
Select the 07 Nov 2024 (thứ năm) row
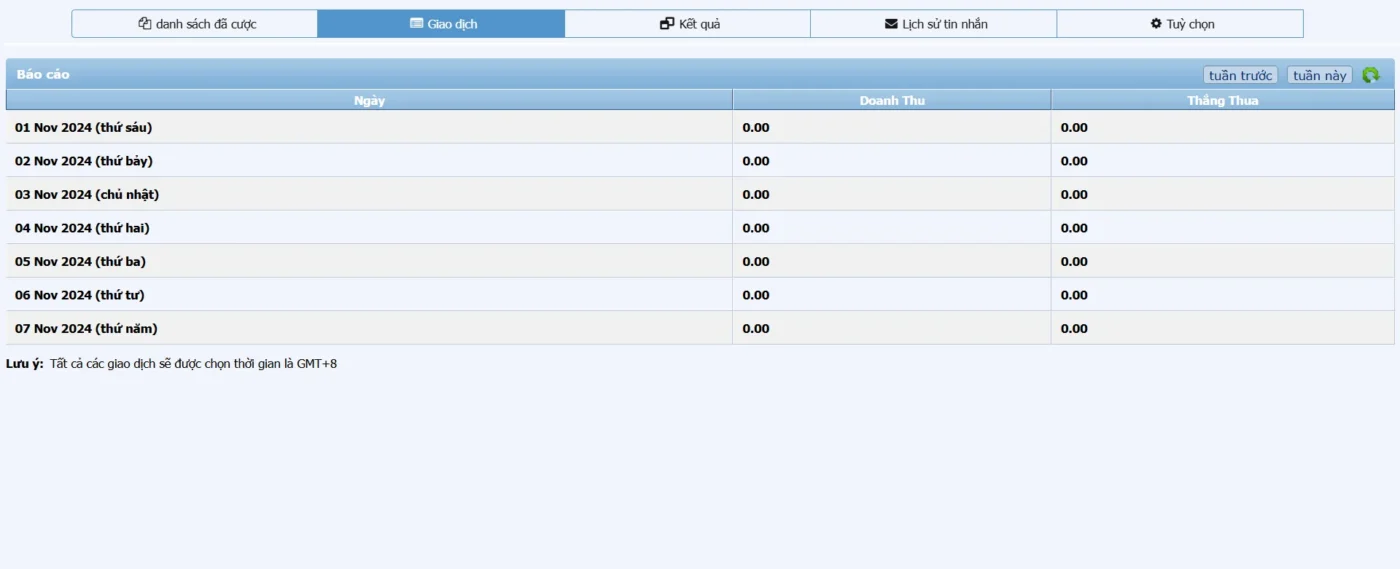click(x=86, y=329)
